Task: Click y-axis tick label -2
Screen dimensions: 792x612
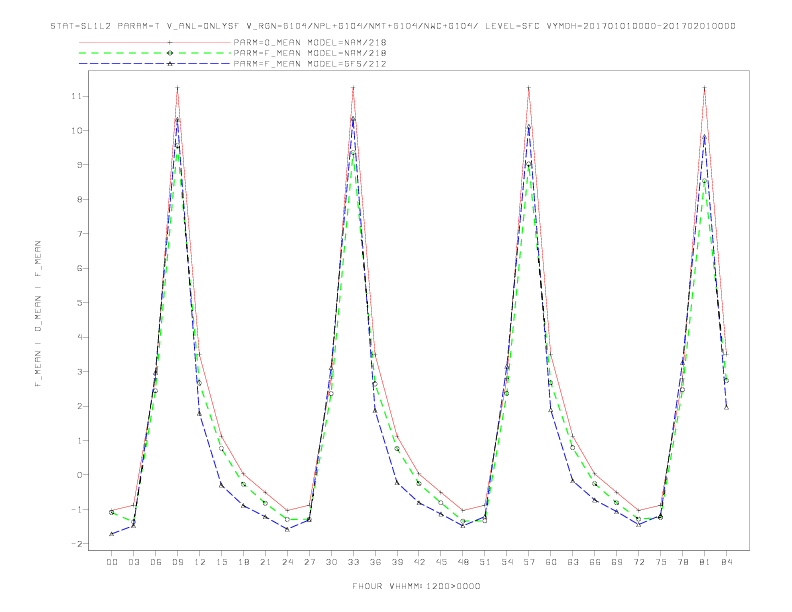Action: [77, 544]
